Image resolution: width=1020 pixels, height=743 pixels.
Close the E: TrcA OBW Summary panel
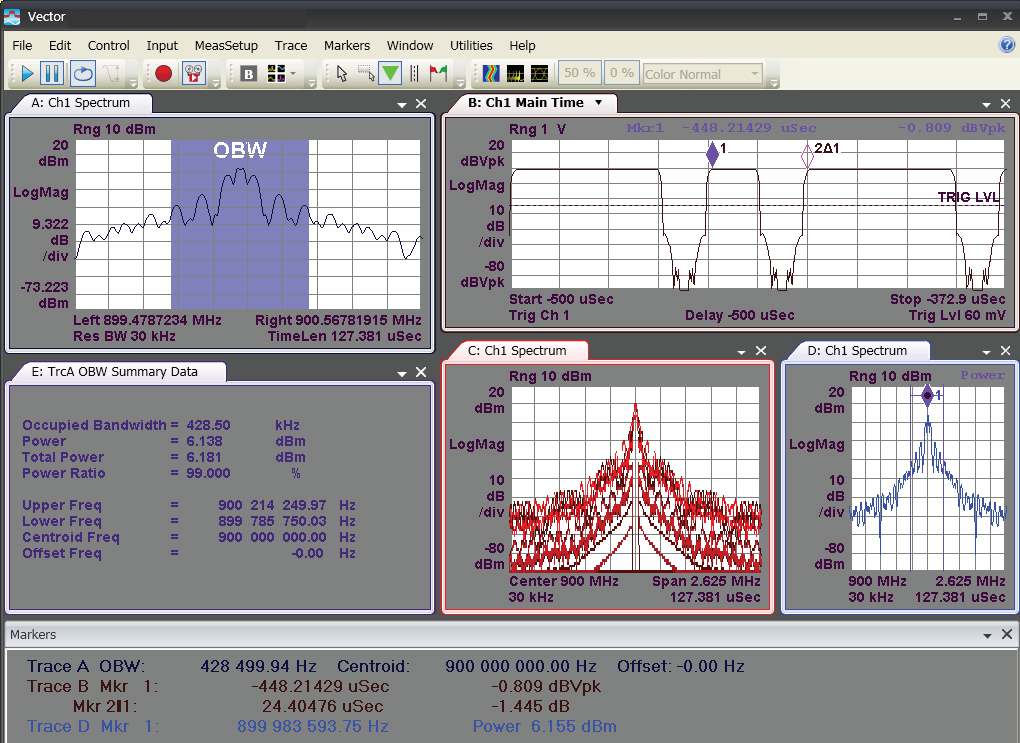coord(421,372)
